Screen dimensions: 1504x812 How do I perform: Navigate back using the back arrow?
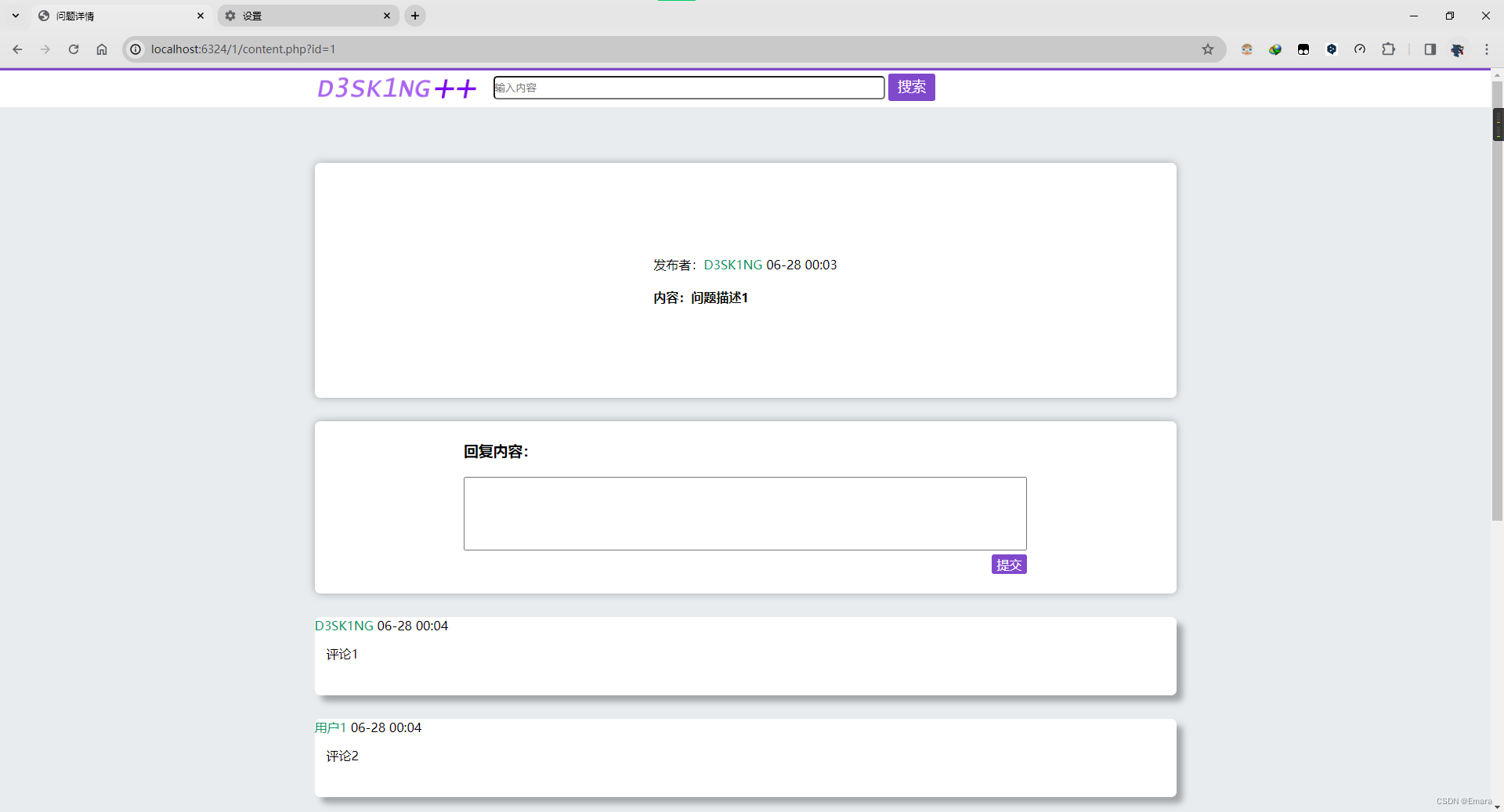16,49
